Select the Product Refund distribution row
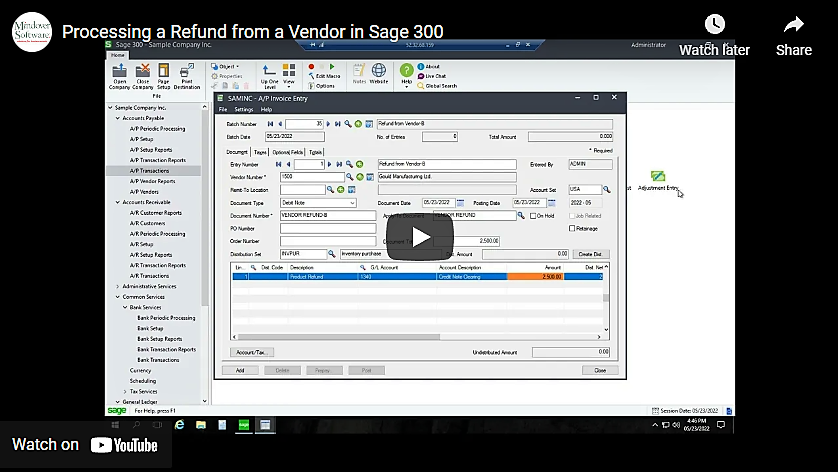The image size is (838, 472). (x=418, y=277)
